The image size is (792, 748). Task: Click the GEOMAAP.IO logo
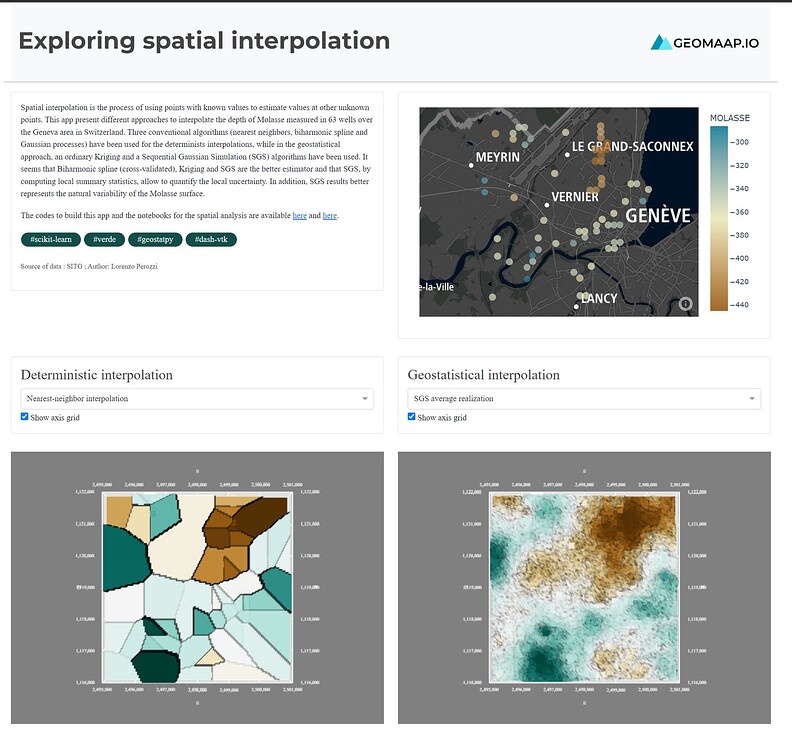coord(705,43)
